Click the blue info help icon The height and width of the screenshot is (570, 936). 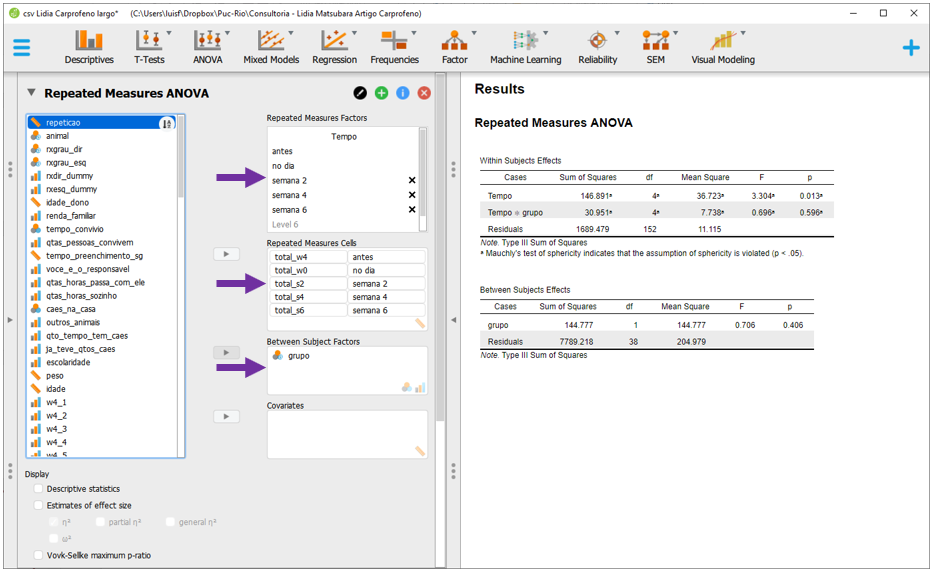(x=402, y=93)
